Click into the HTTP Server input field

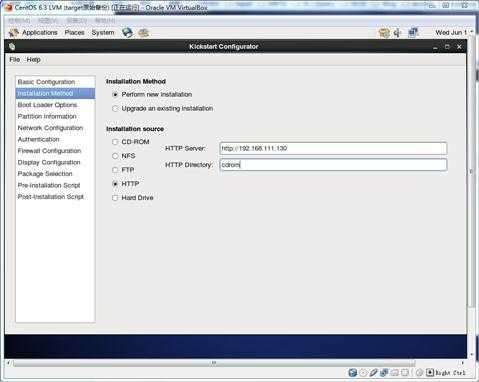coord(333,148)
